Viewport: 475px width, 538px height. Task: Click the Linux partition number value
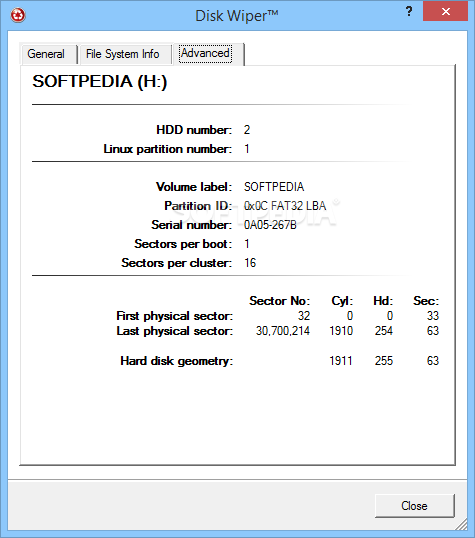point(247,149)
